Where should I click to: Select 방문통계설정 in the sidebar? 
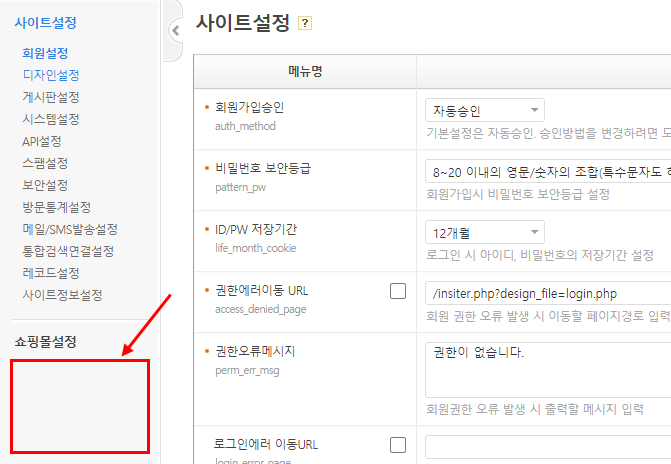[x=57, y=207]
